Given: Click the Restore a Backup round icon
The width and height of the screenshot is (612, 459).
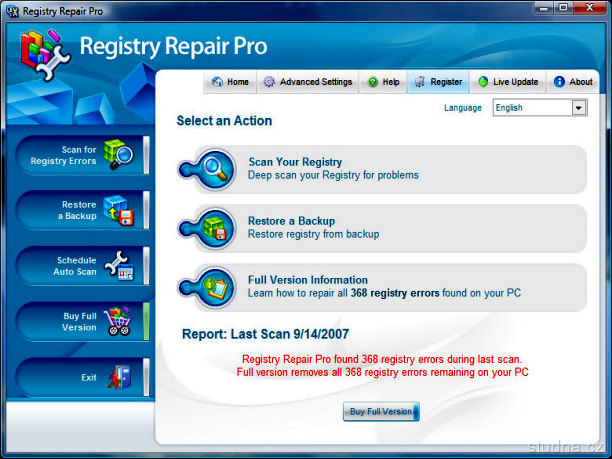Looking at the screenshot, I should pos(214,229).
